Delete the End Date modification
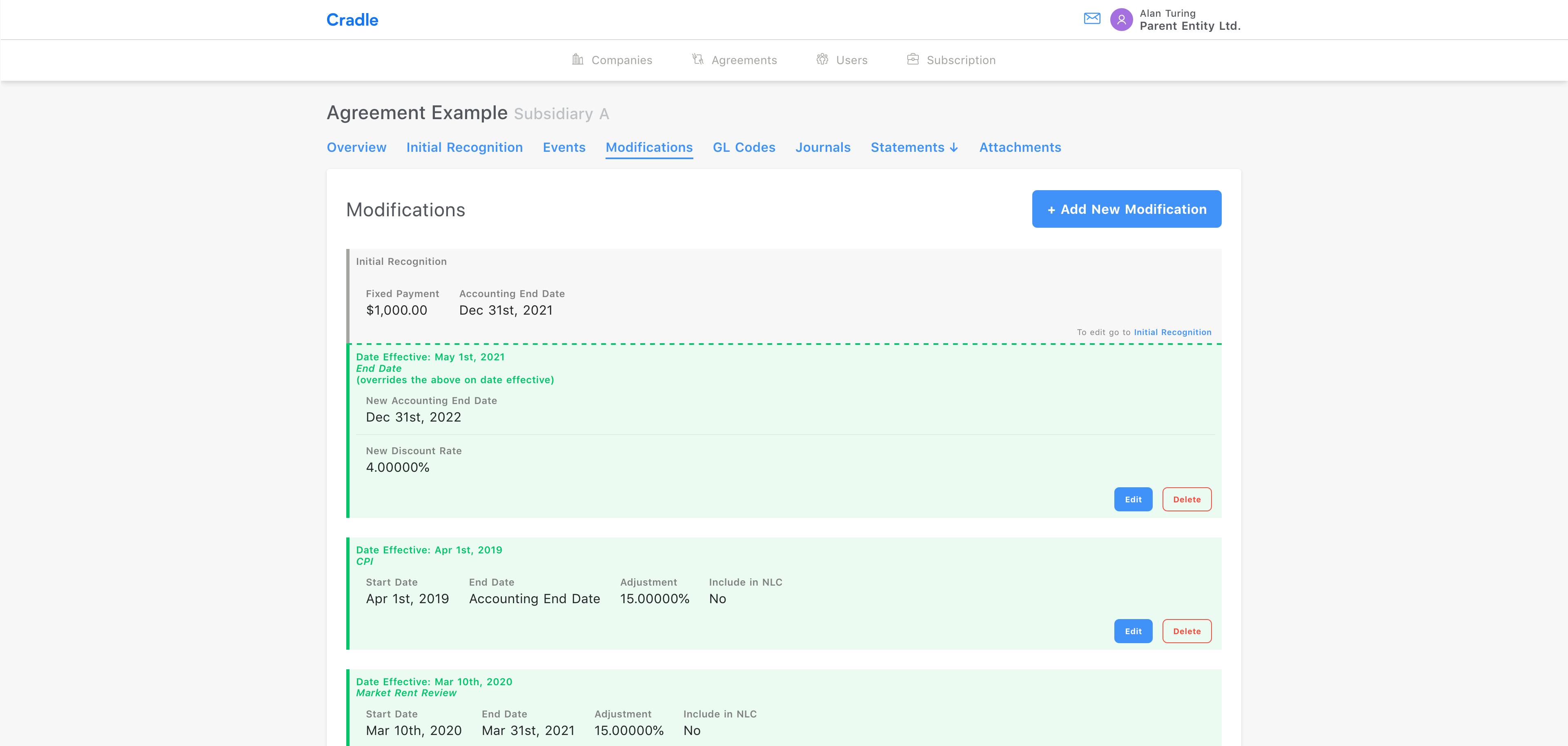The width and height of the screenshot is (1568, 746). coord(1186,499)
